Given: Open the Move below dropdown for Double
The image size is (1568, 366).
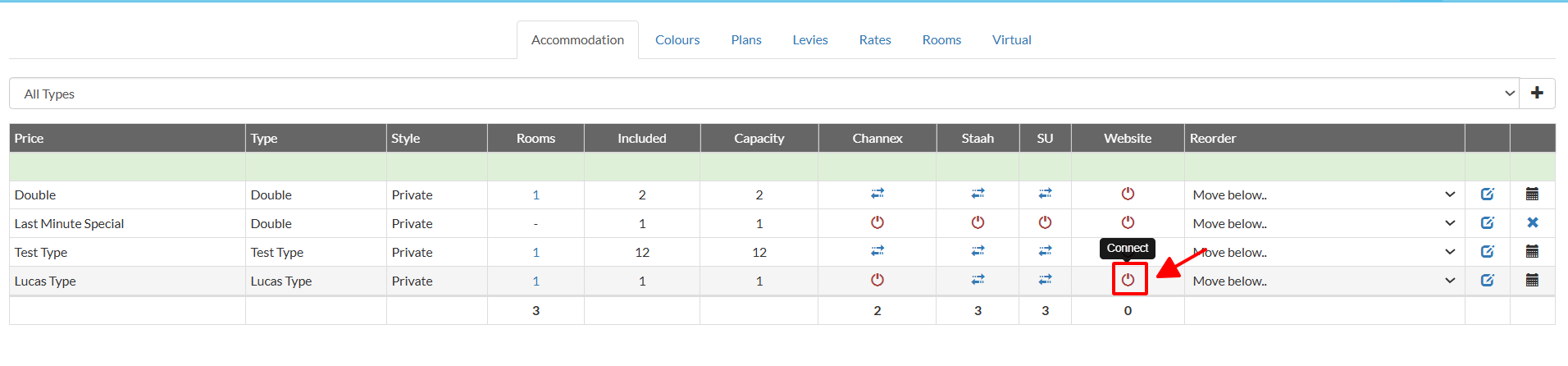Looking at the screenshot, I should [1324, 194].
